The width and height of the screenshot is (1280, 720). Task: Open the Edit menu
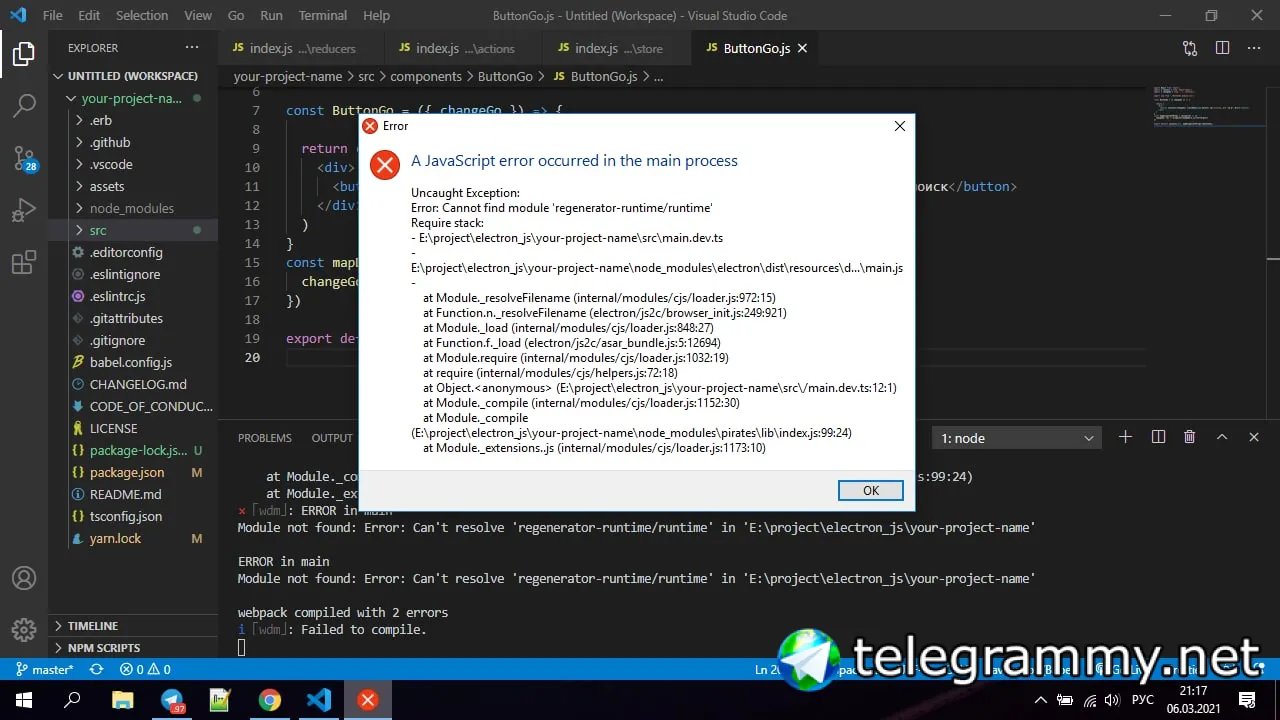coord(89,15)
